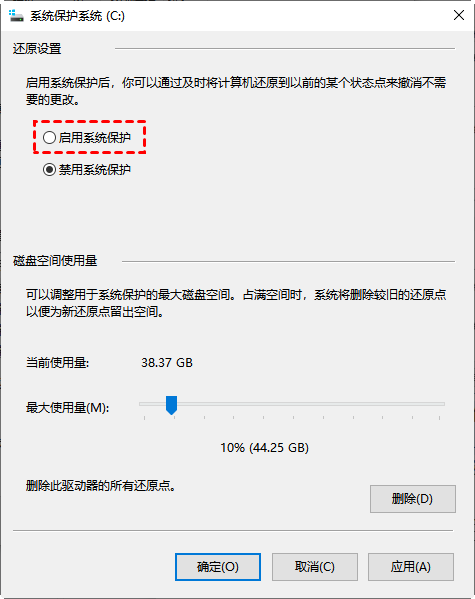Click the 10% (44.25 GB) percentage text

pyautogui.click(x=264, y=447)
